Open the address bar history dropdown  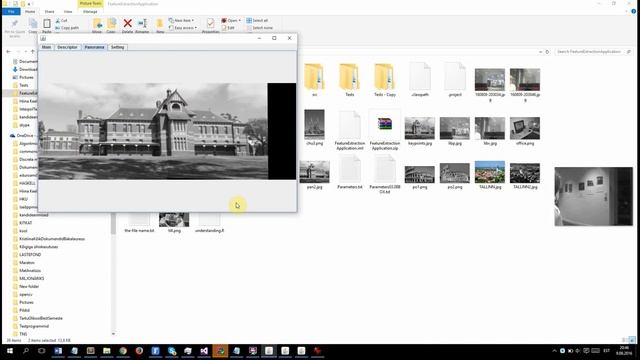pyautogui.click(x=540, y=52)
